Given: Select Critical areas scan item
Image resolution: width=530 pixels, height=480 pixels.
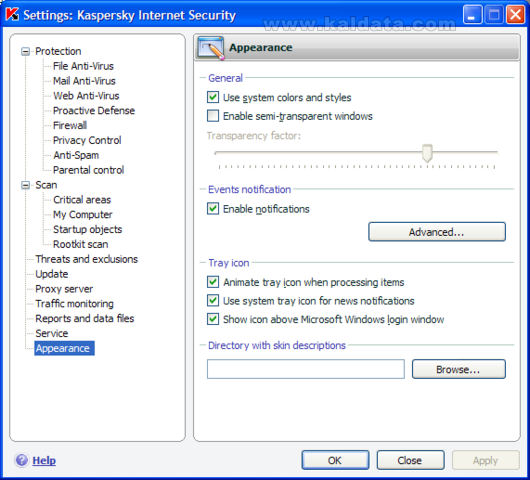Looking at the screenshot, I should coord(82,200).
